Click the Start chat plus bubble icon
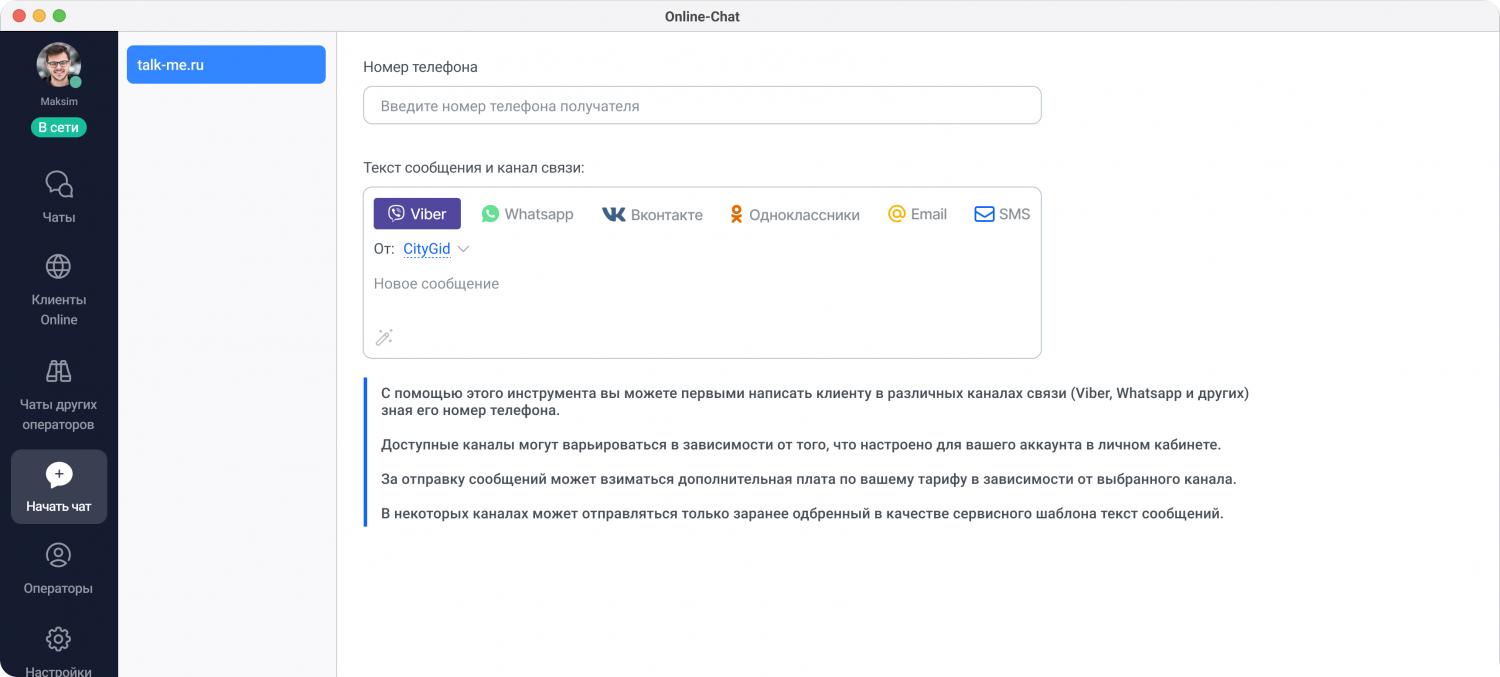Screen dimensions: 1500x677 point(59,475)
